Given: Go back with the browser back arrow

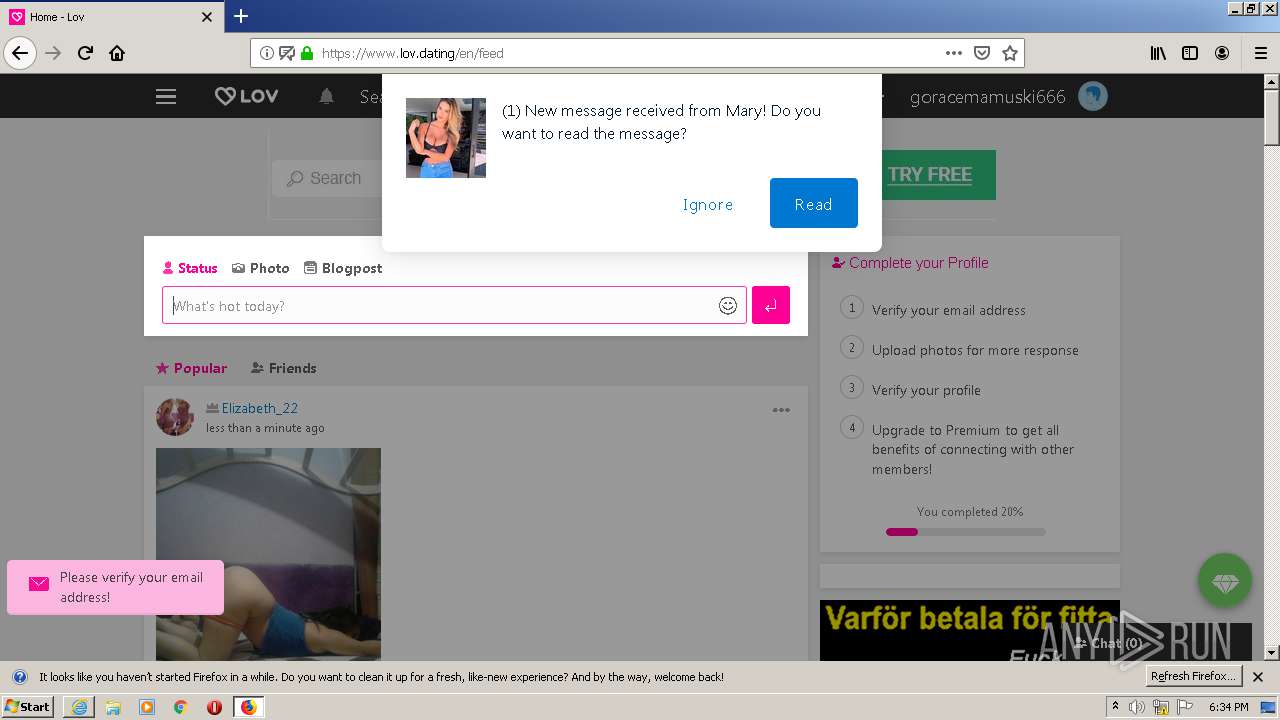Looking at the screenshot, I should tap(20, 53).
